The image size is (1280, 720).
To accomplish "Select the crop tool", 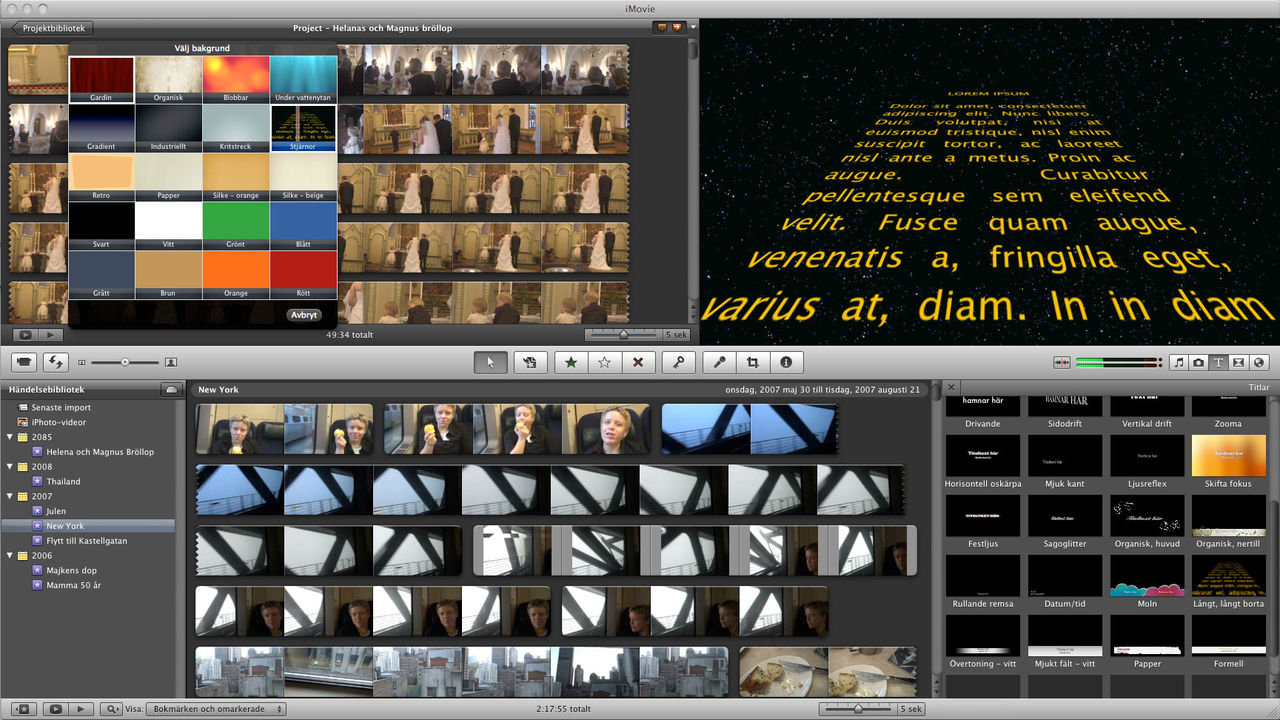I will point(752,362).
